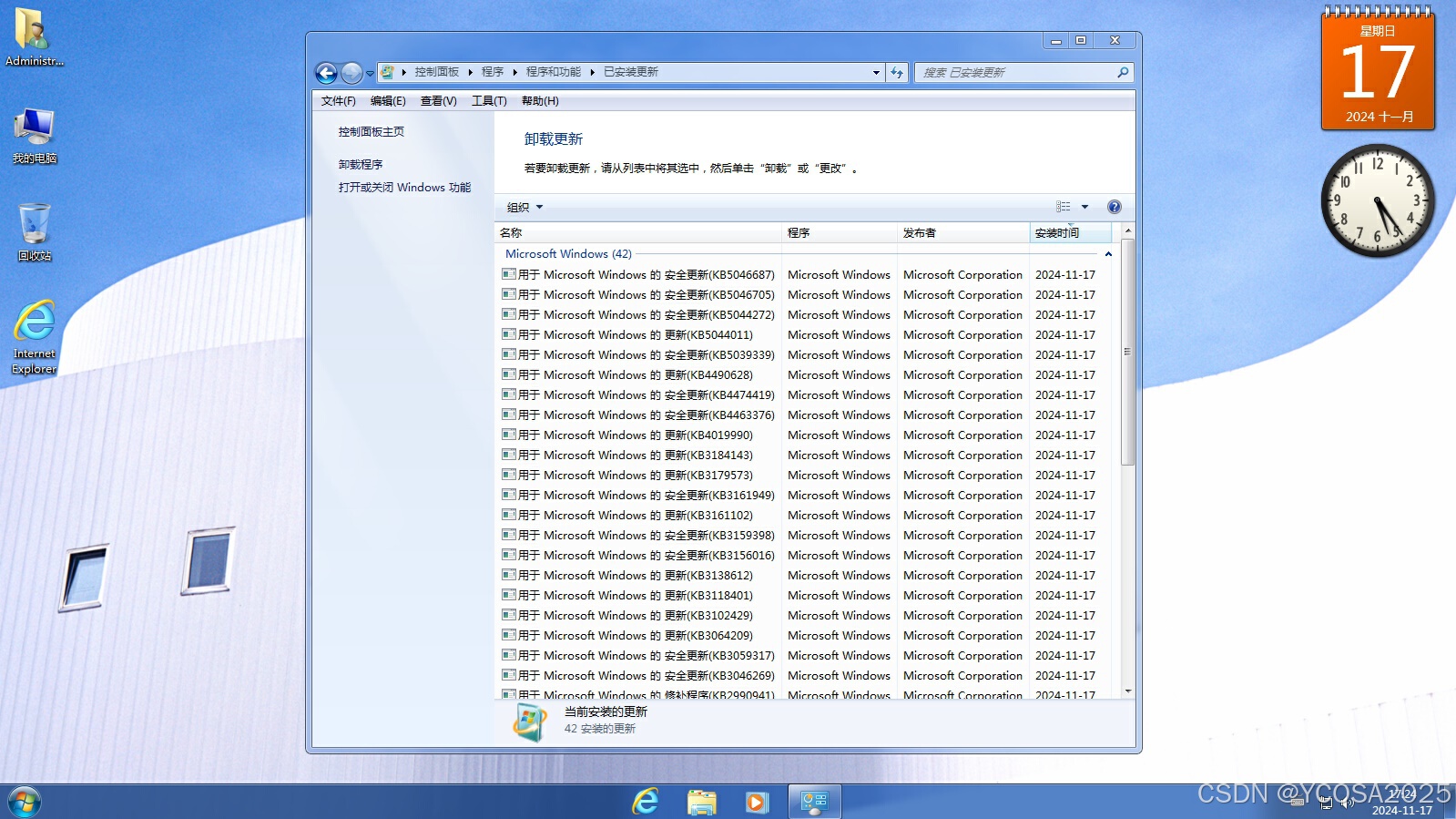Open the 我的电脑 desktop icon
The height and width of the screenshot is (819, 1456).
click(x=35, y=136)
